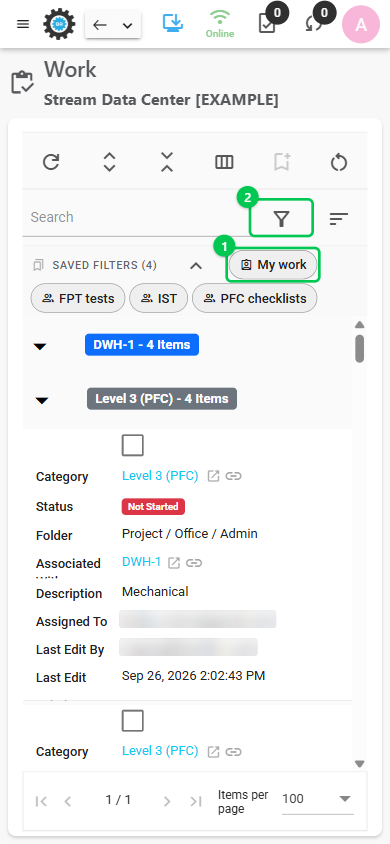390x844 pixels.
Task: Click the scrollbar down arrow
Action: coord(360,764)
